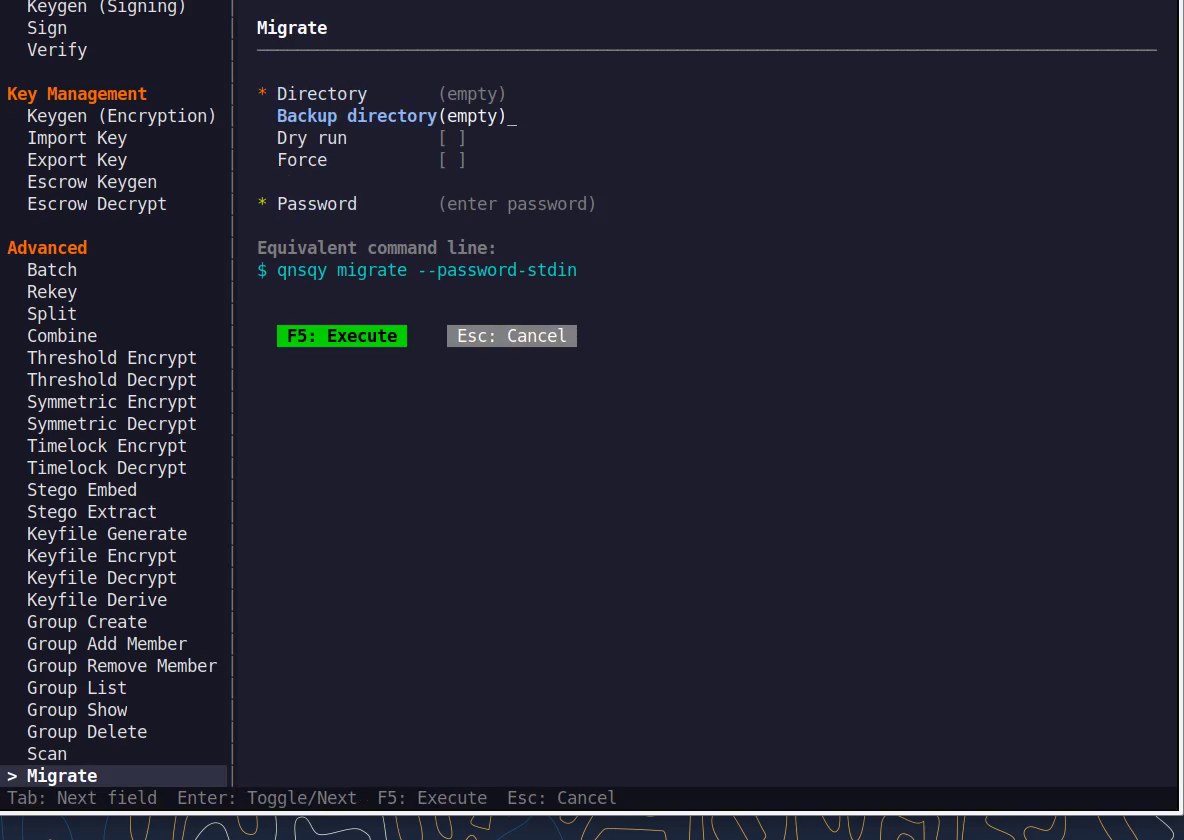The image size is (1184, 840).
Task: Open the Rekey entry
Action: [x=52, y=292]
